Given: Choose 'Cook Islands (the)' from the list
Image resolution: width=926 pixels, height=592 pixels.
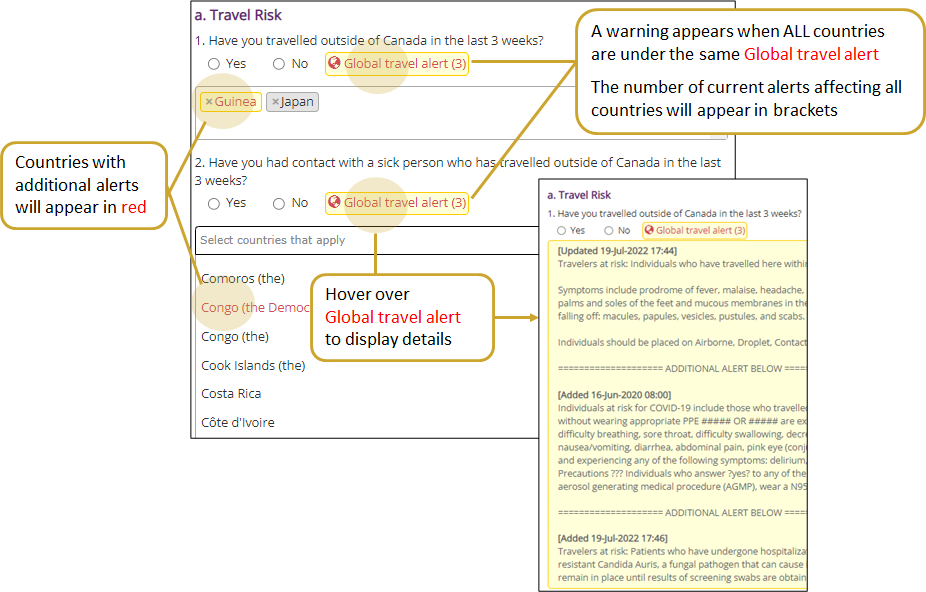Looking at the screenshot, I should coord(253,365).
